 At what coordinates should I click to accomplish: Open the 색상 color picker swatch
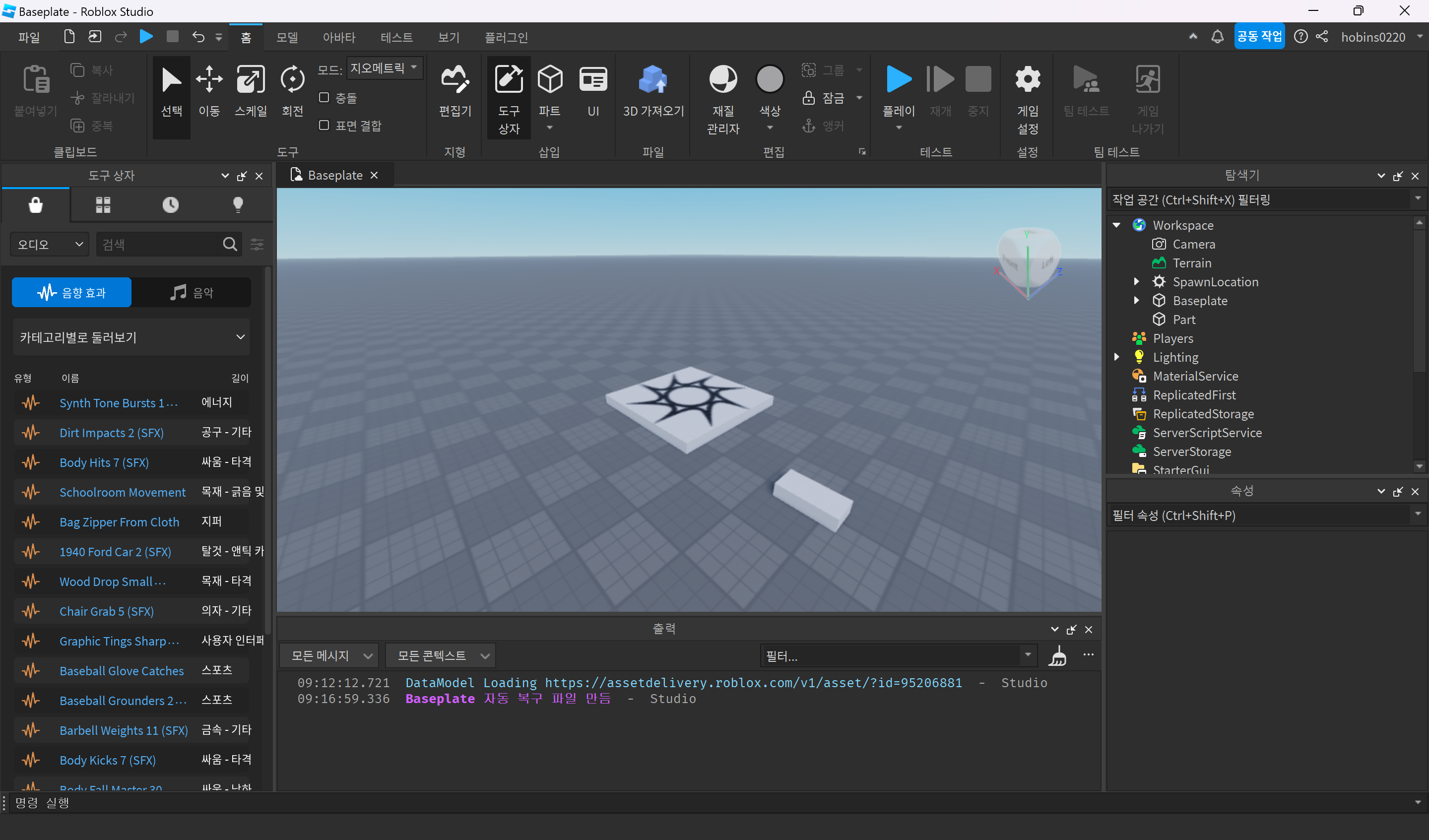tap(770, 79)
